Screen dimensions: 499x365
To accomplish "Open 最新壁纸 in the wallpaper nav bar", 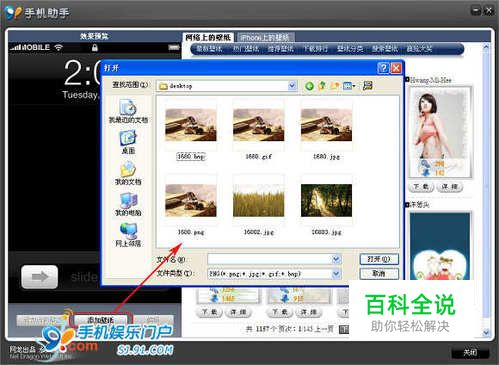I will point(209,49).
